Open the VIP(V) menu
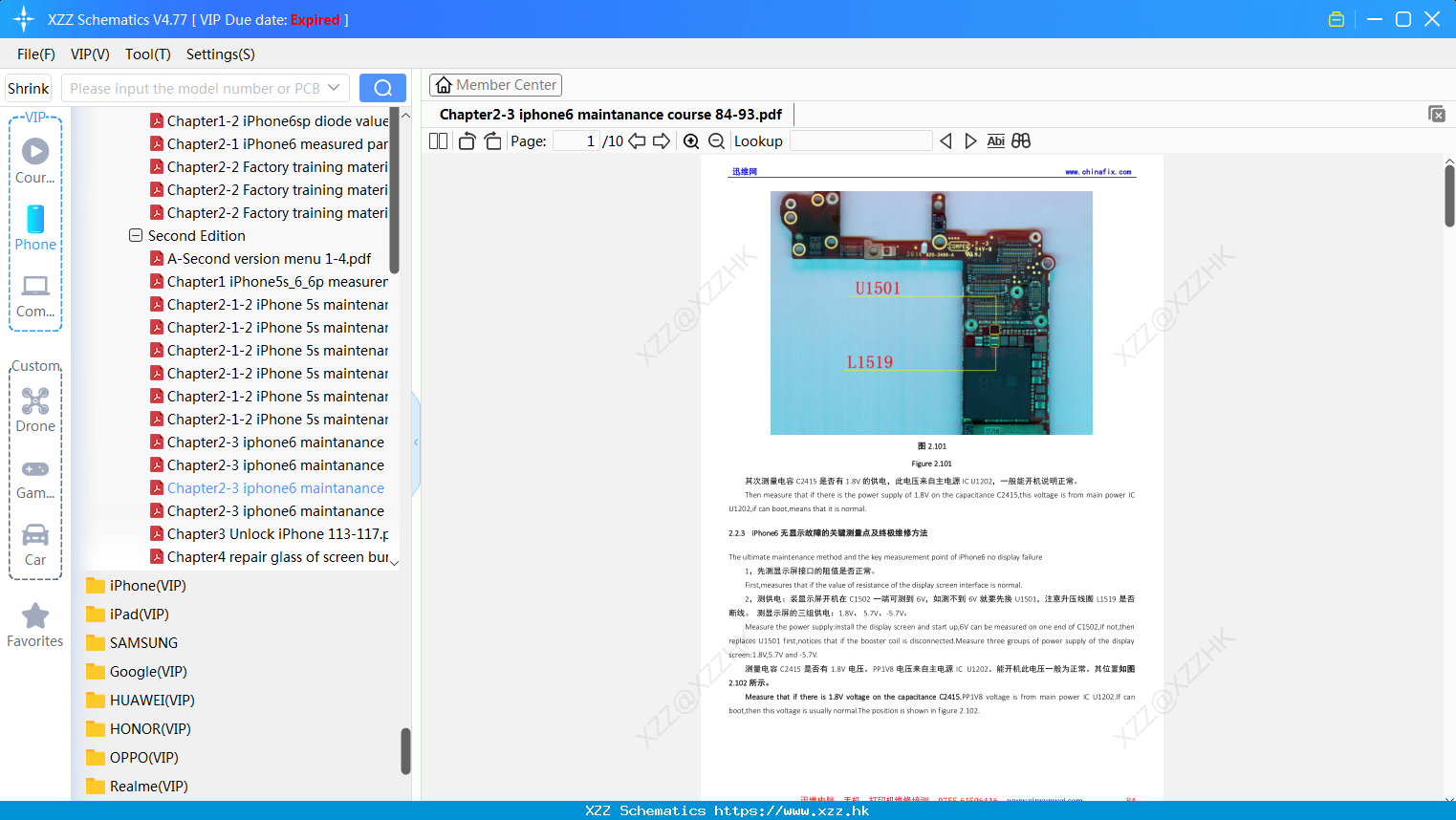 coord(90,54)
